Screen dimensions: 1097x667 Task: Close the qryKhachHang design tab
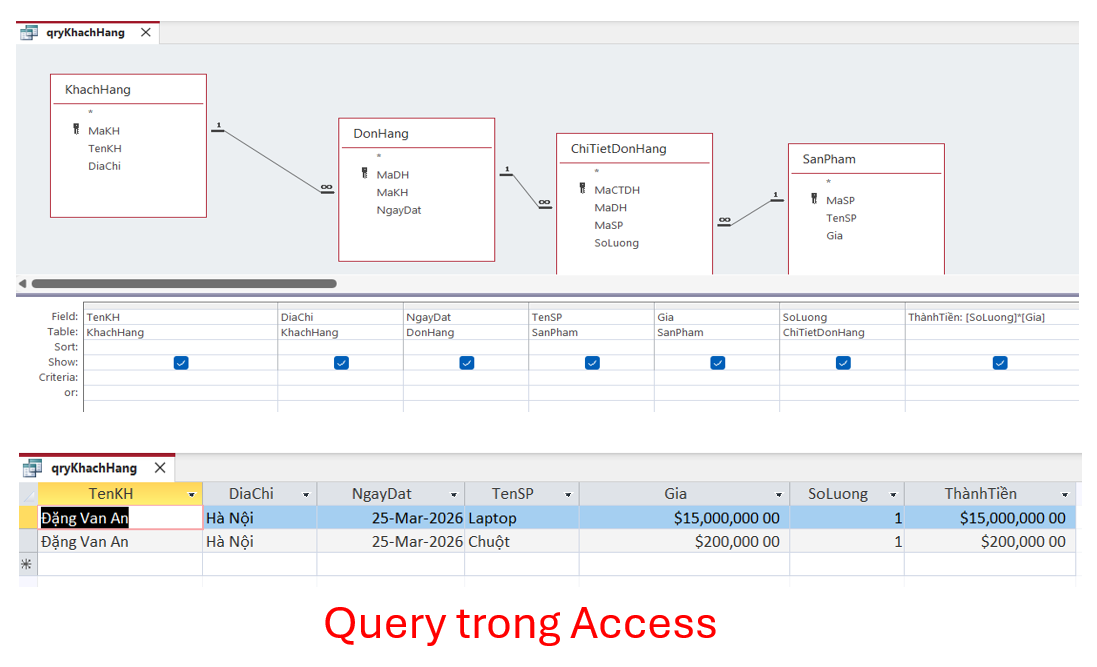coord(145,31)
